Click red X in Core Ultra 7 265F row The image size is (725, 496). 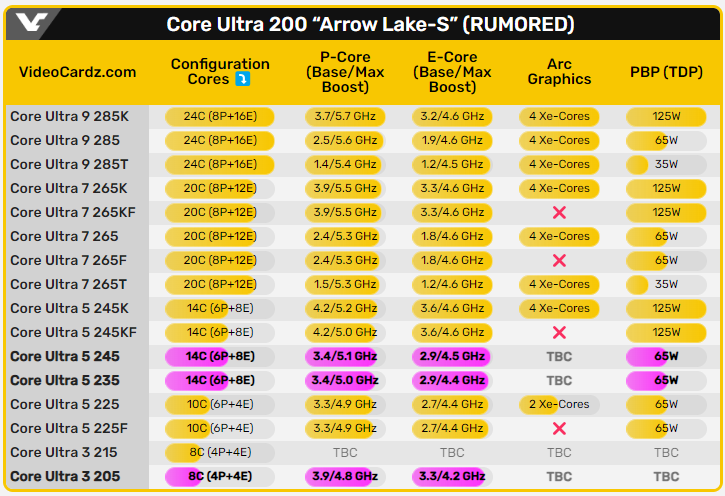coord(559,261)
